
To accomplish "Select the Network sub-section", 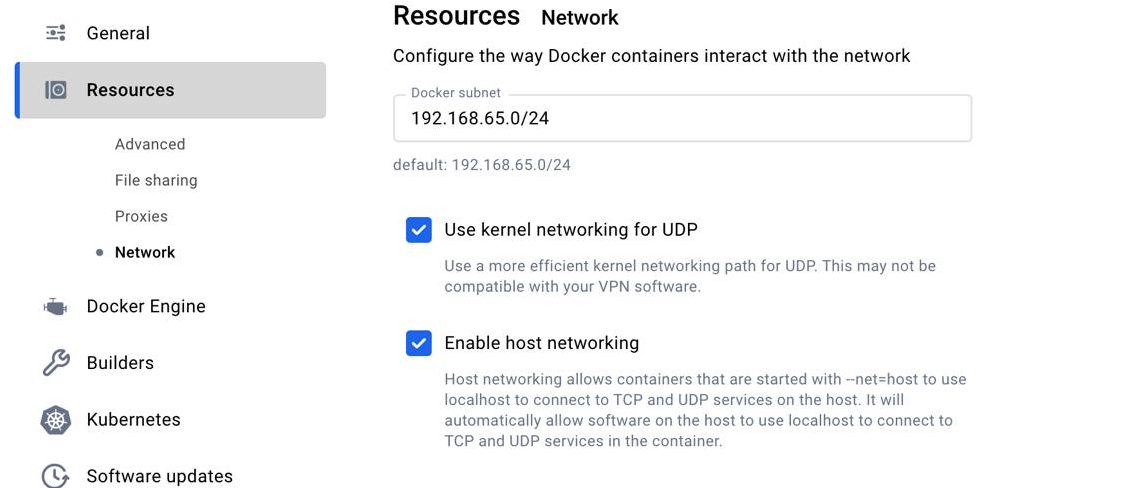I will pyautogui.click(x=145, y=252).
